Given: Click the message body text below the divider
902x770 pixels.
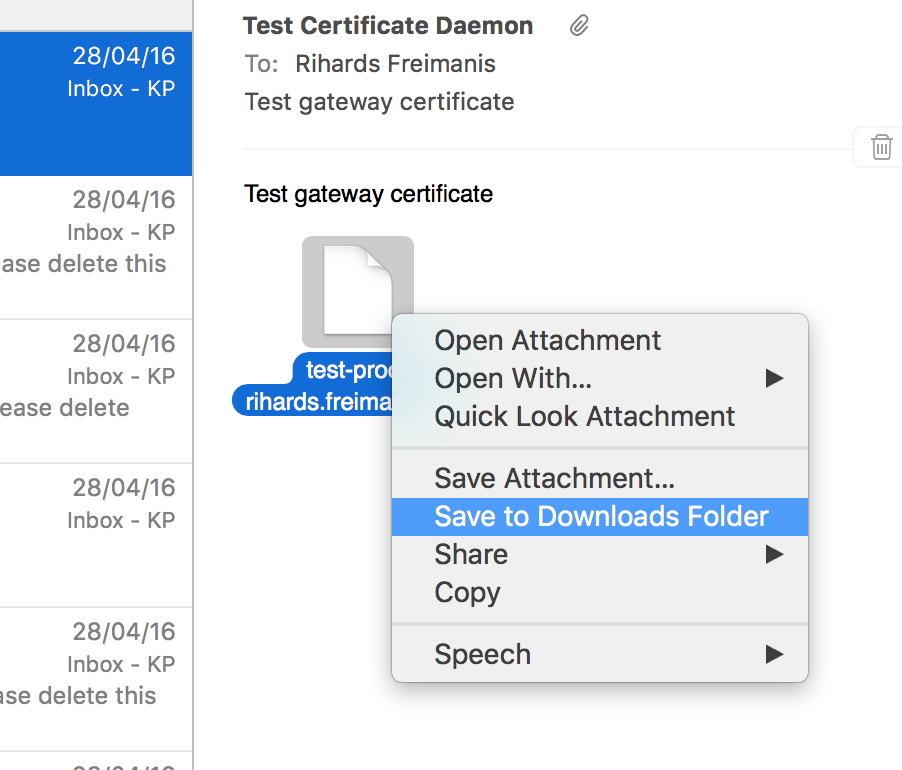Looking at the screenshot, I should click(x=368, y=194).
